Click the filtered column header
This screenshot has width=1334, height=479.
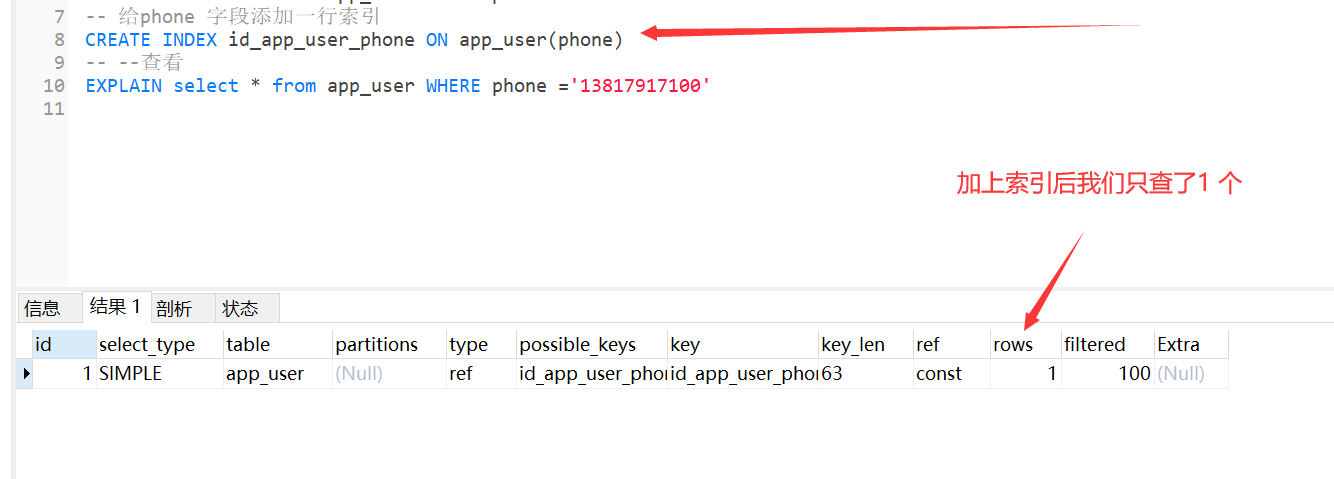pyautogui.click(x=1107, y=344)
